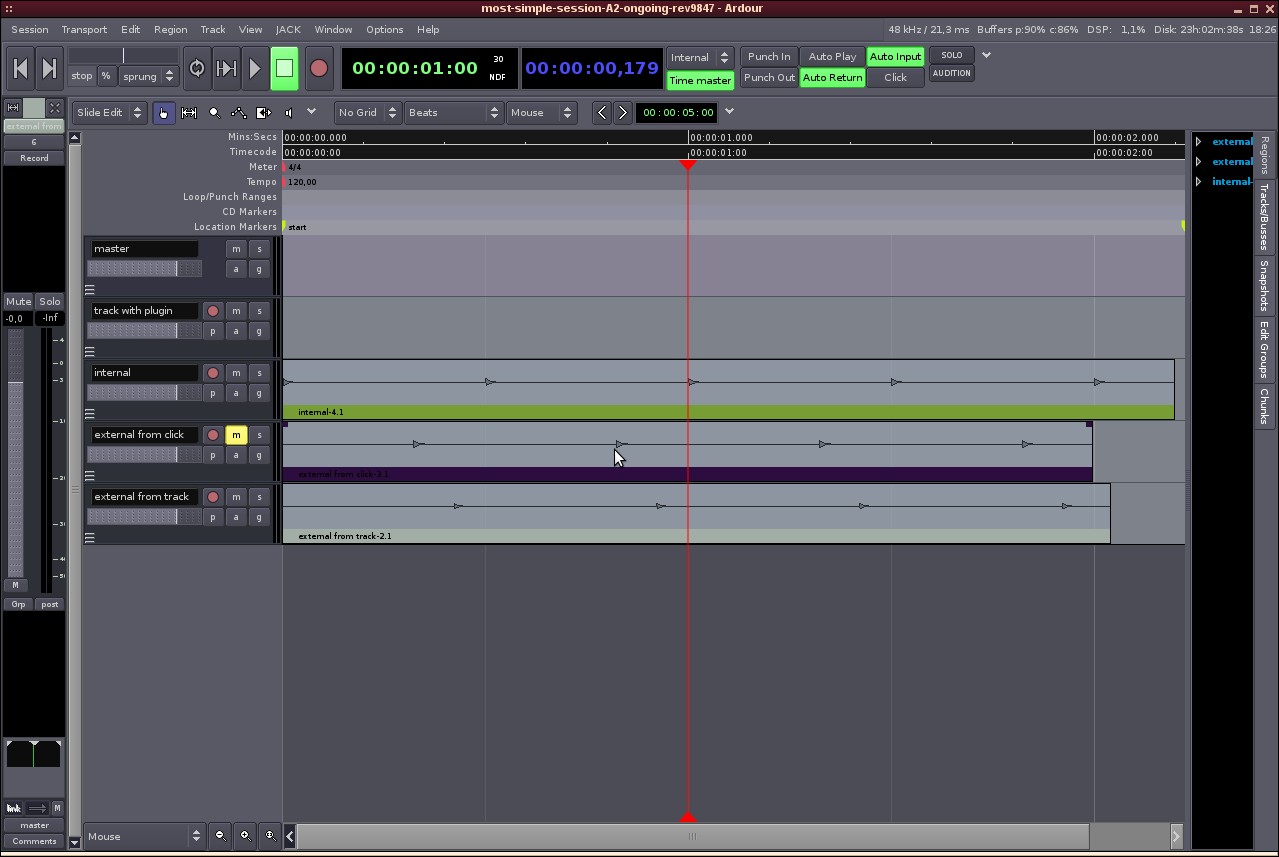Click the zoom out magnifier icon
The width and height of the screenshot is (1279, 857).
[x=221, y=836]
